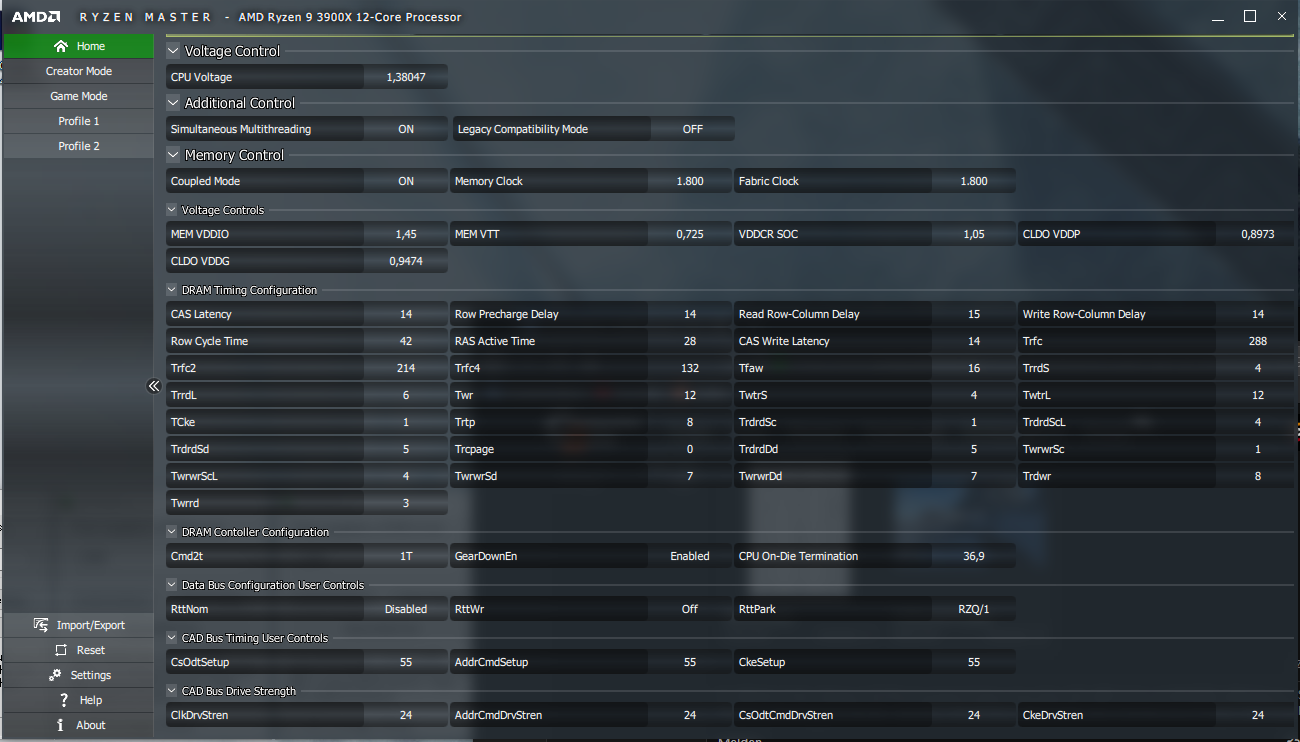1300x742 pixels.
Task: Click the AMD logo in the title bar
Action: point(36,17)
